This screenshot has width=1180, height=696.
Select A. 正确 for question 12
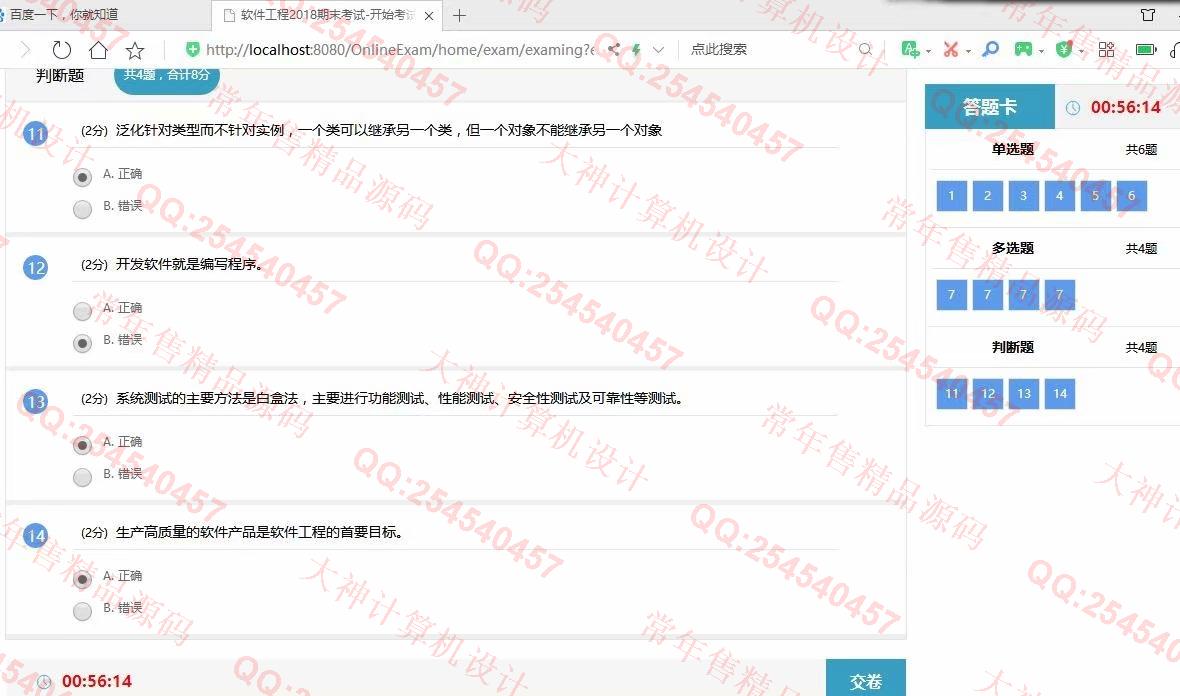coord(83,311)
